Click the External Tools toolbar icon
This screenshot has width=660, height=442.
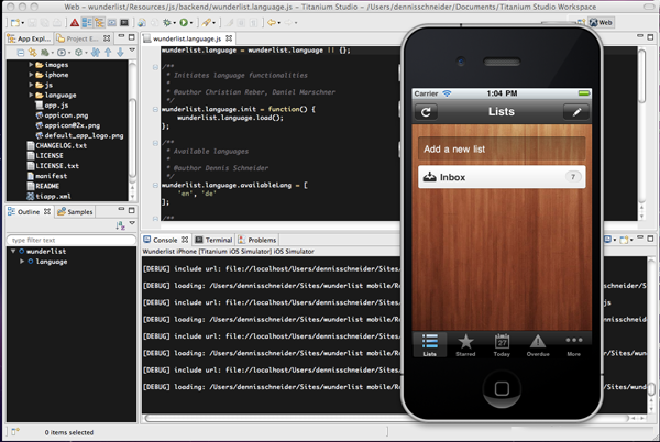click(x=206, y=23)
